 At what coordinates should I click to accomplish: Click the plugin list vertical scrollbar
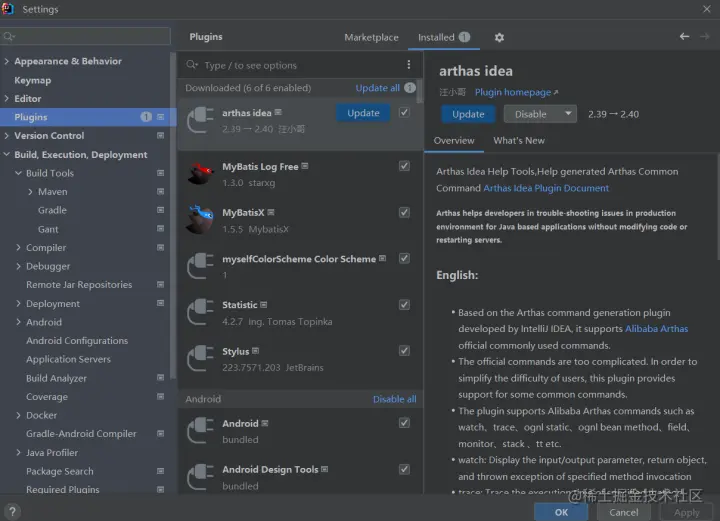419,90
